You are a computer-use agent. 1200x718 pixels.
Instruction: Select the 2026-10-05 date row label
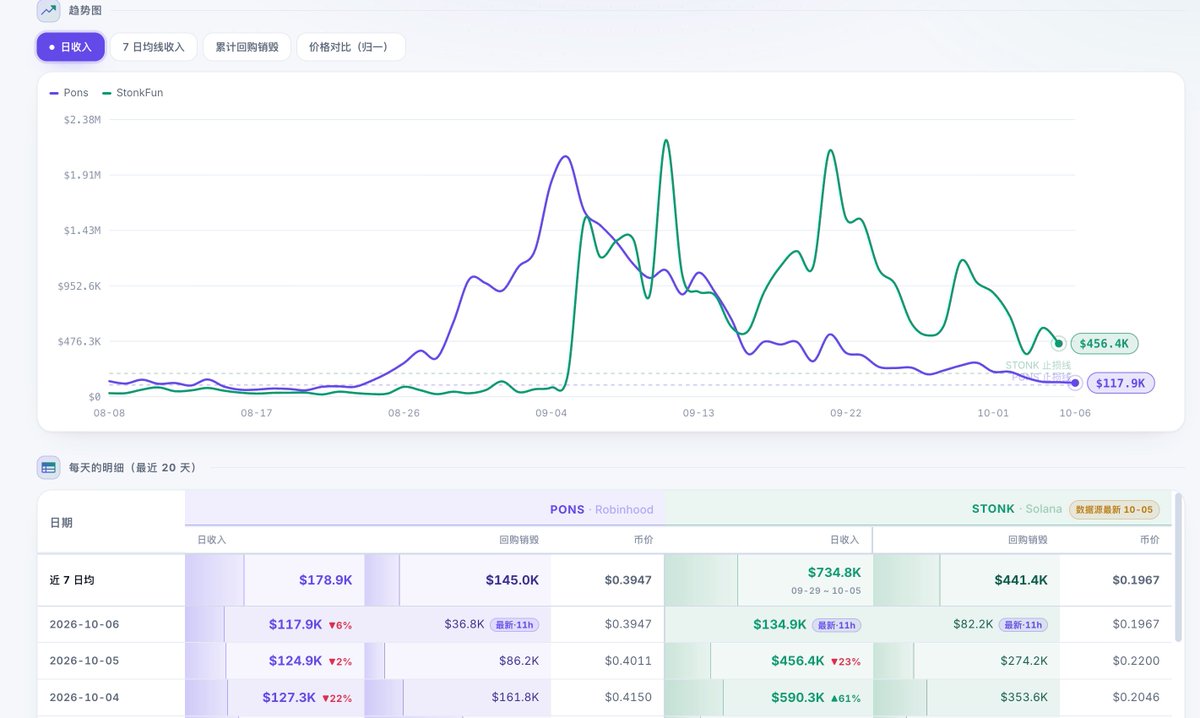(x=84, y=661)
